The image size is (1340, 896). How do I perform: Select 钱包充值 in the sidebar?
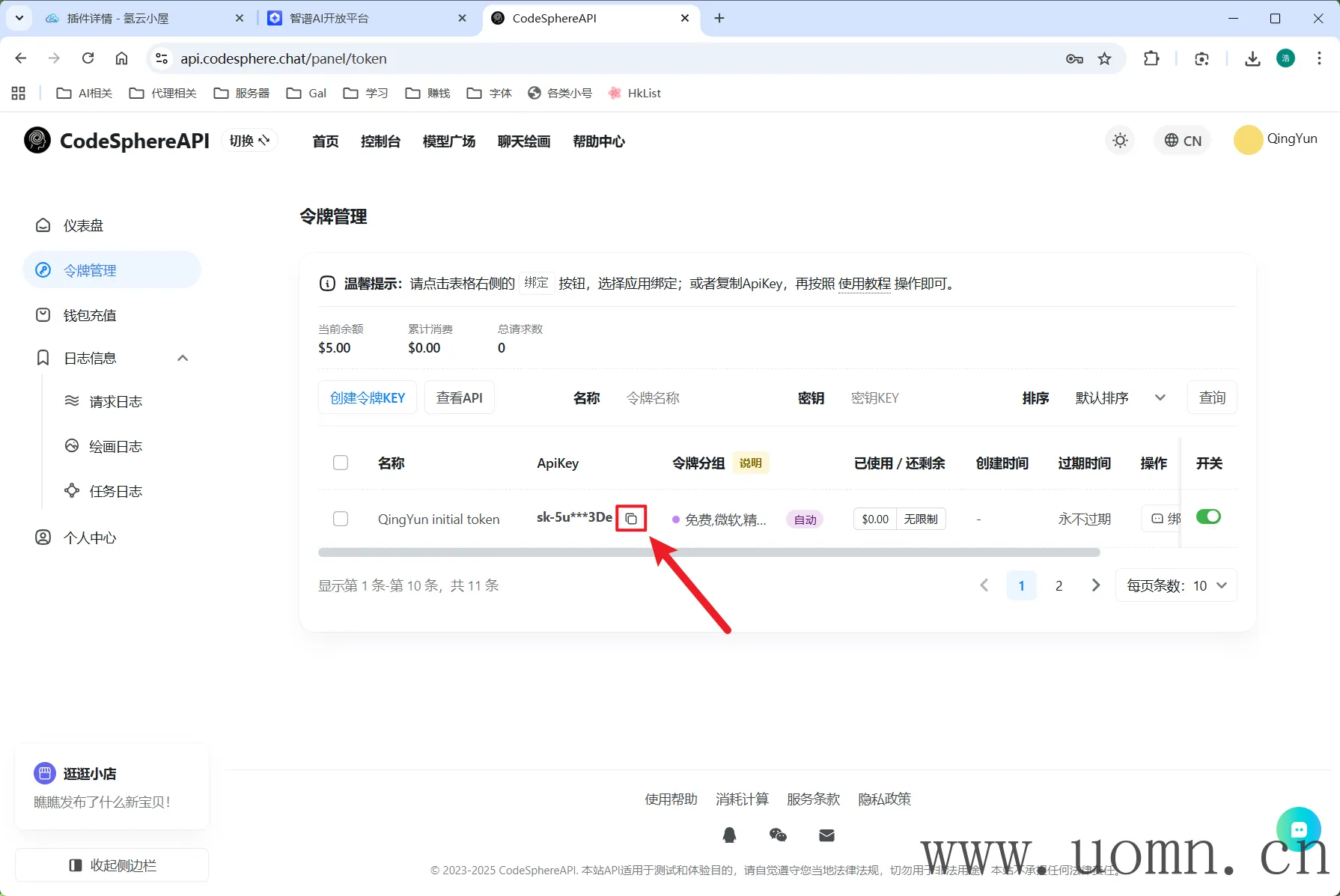click(x=90, y=315)
